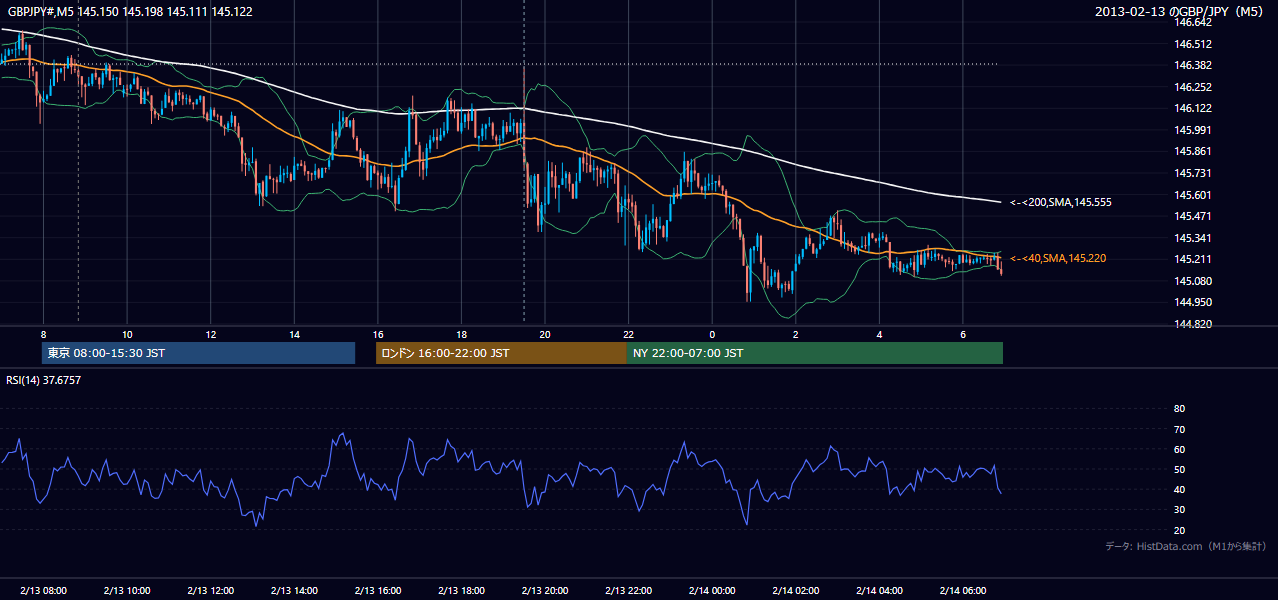Click the 2/14 06:00 time label
1278x600 pixels.
963,591
